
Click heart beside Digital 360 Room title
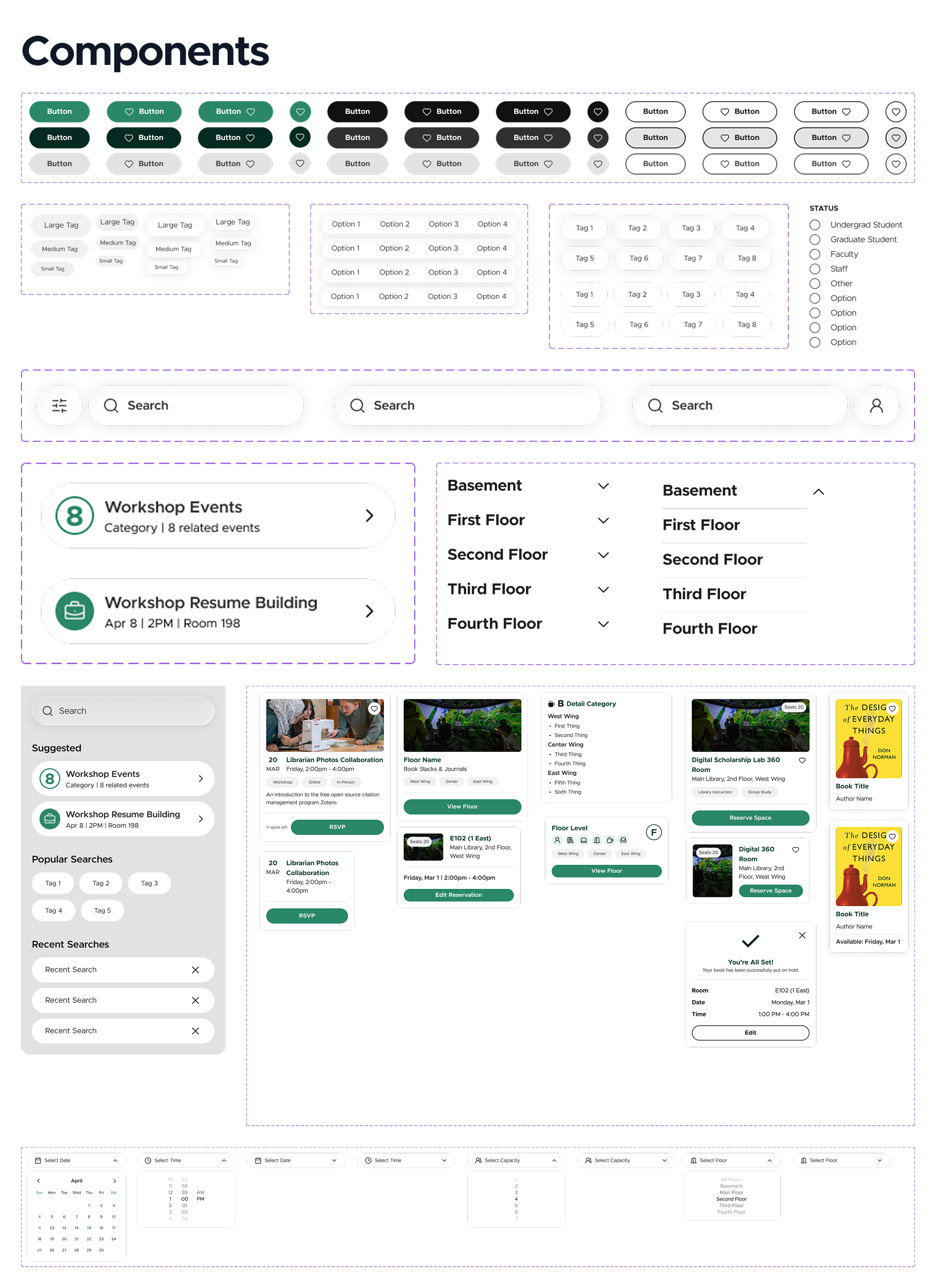pos(795,850)
